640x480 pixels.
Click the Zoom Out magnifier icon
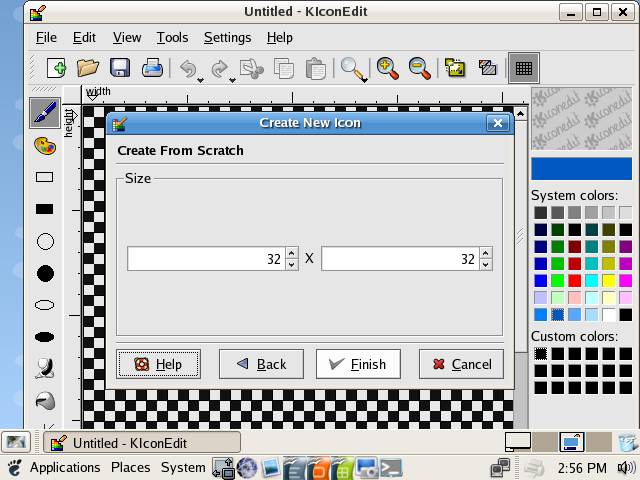point(420,68)
